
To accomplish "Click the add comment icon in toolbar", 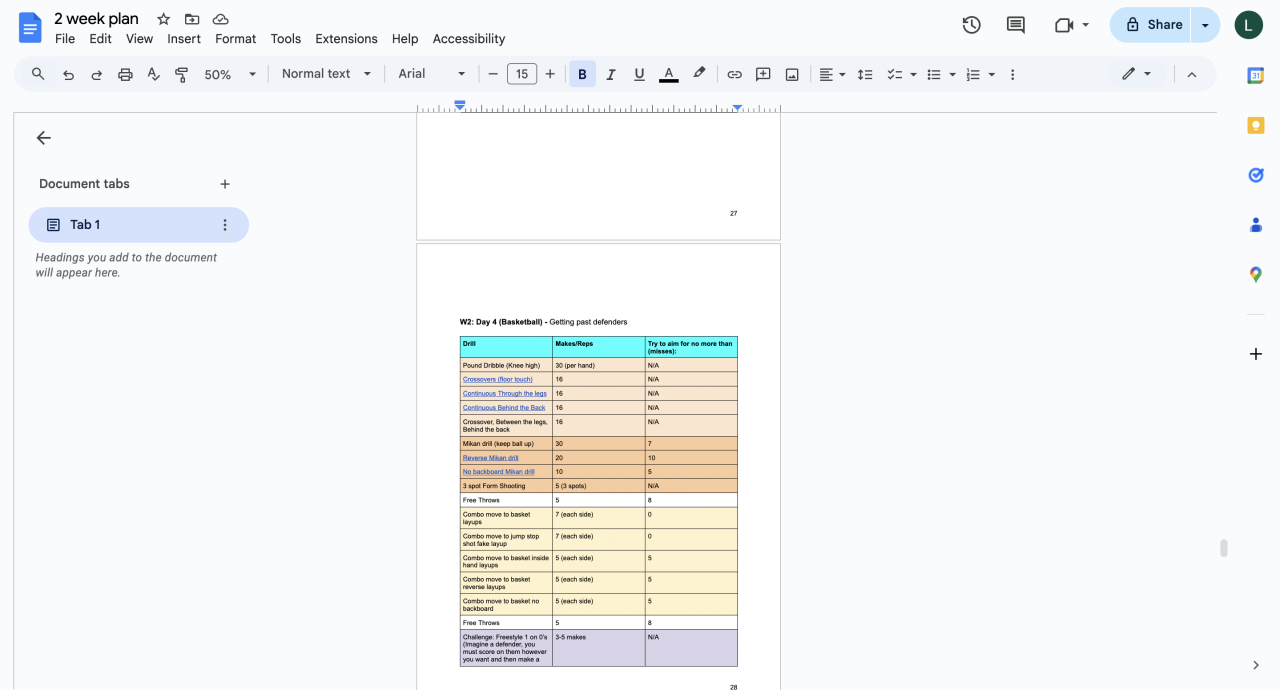I will pos(763,74).
